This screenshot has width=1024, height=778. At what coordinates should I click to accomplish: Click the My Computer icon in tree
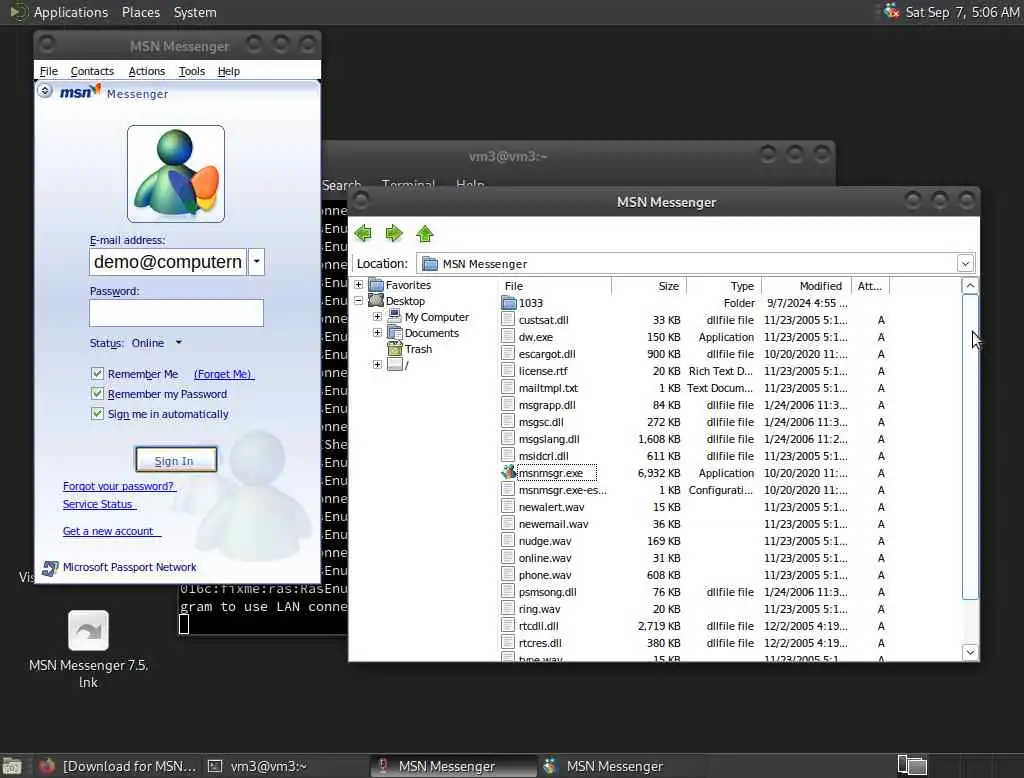[394, 316]
